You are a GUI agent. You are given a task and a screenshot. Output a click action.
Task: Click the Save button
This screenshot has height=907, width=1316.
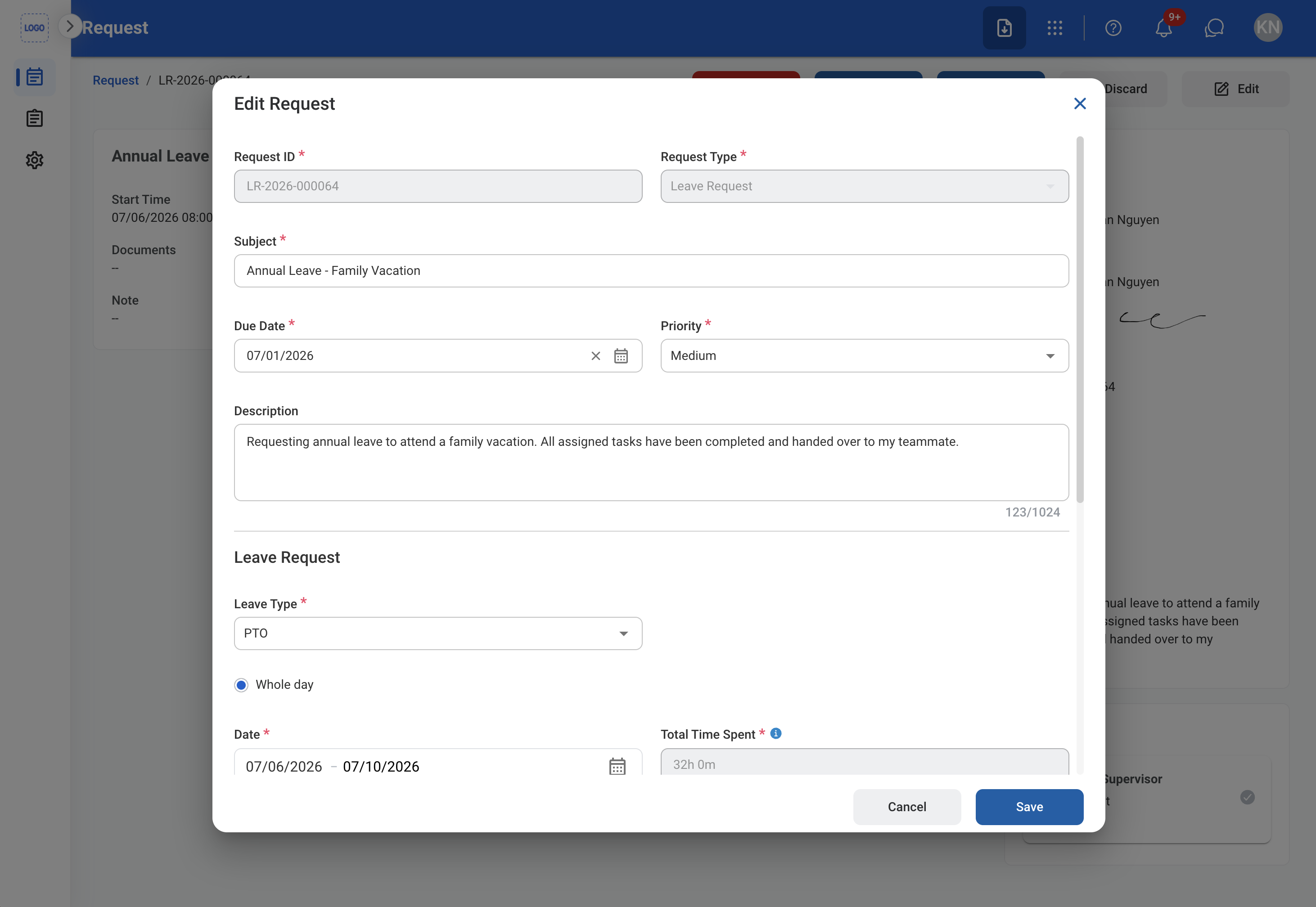pos(1029,807)
